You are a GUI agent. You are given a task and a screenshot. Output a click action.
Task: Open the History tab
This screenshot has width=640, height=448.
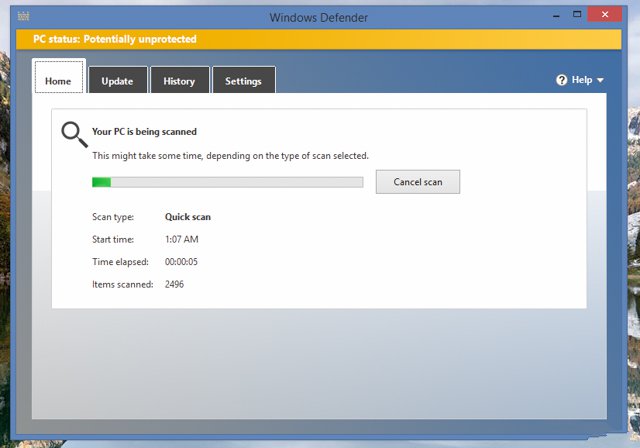pyautogui.click(x=180, y=80)
